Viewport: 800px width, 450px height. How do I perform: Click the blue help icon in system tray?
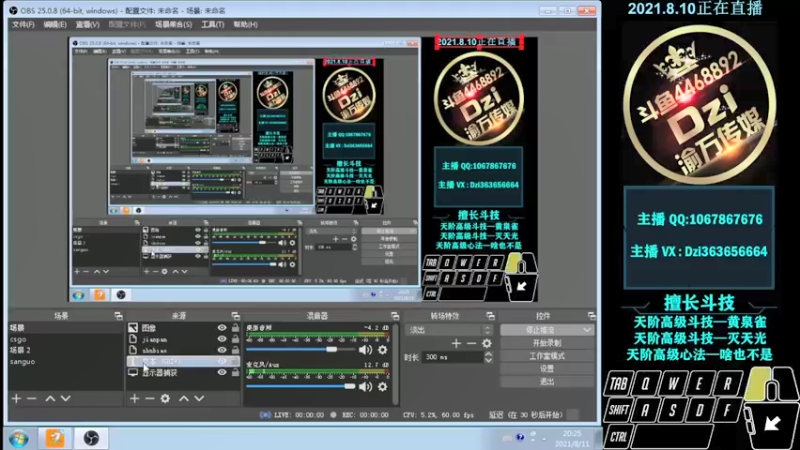pyautogui.click(x=520, y=437)
